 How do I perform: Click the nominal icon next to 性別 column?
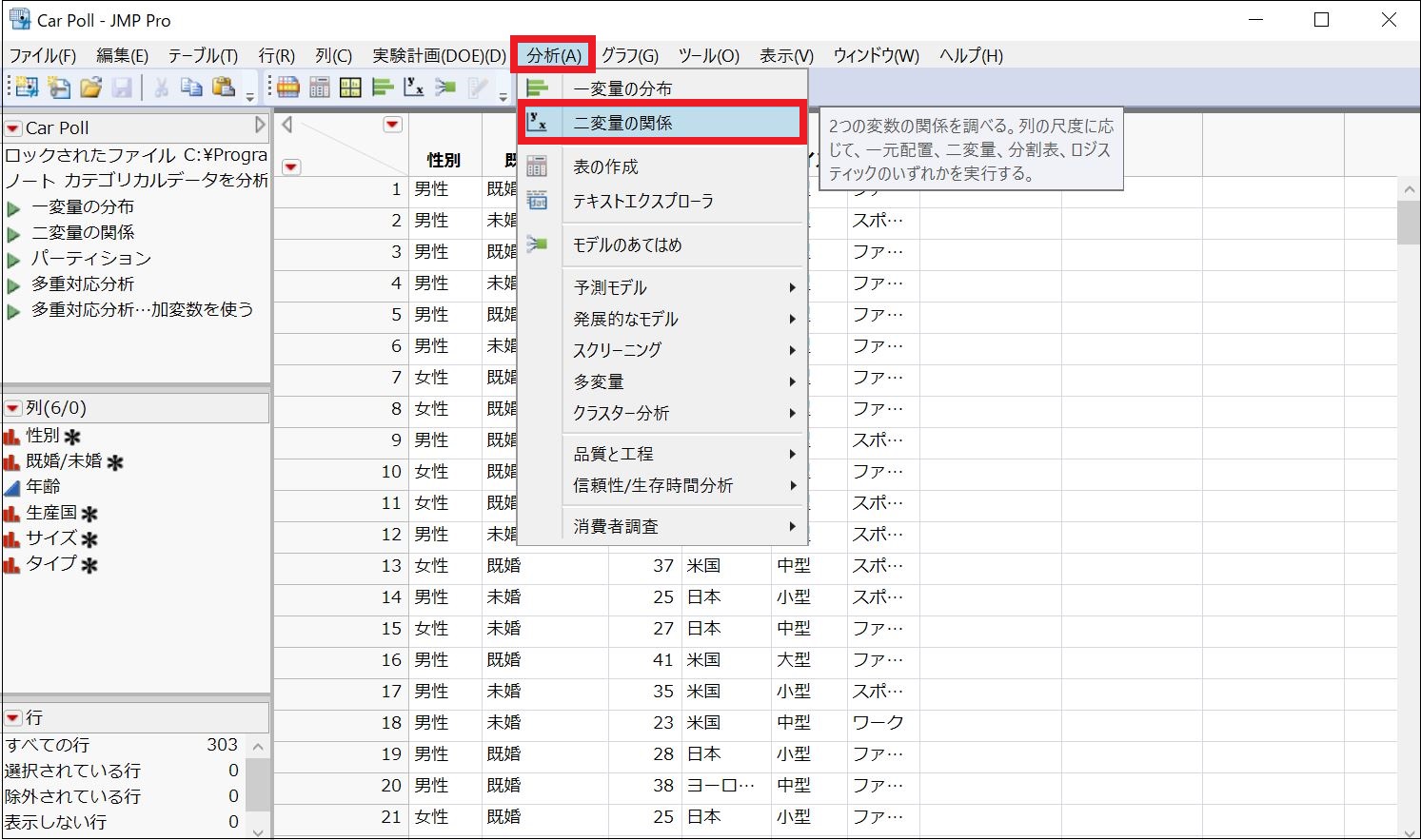(x=11, y=436)
